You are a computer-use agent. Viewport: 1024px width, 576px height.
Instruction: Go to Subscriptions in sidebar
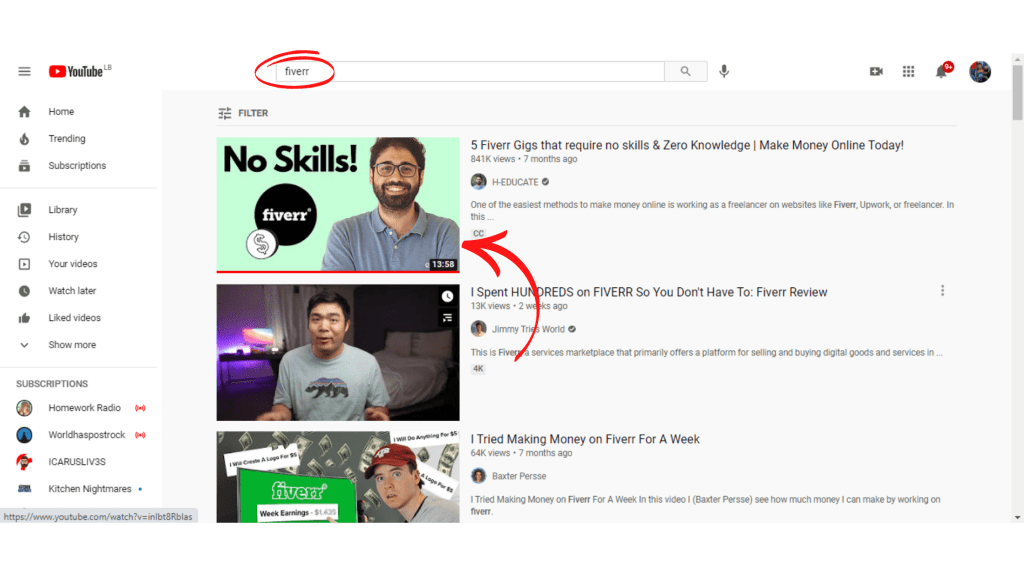77,165
